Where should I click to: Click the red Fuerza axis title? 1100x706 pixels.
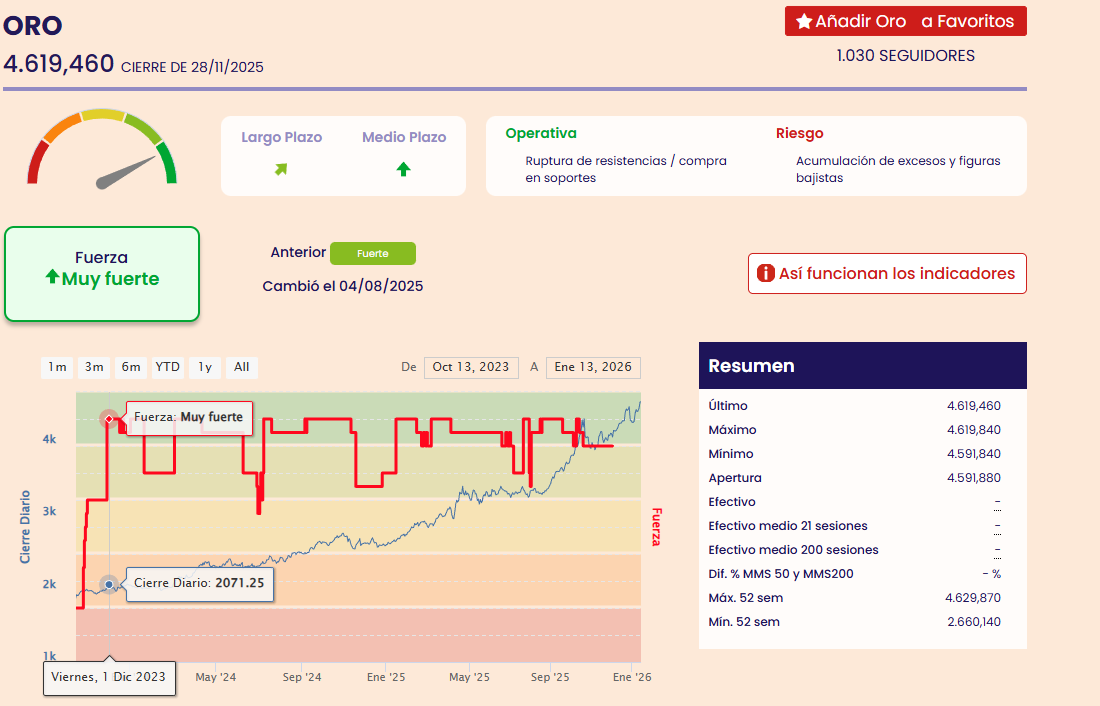point(656,527)
